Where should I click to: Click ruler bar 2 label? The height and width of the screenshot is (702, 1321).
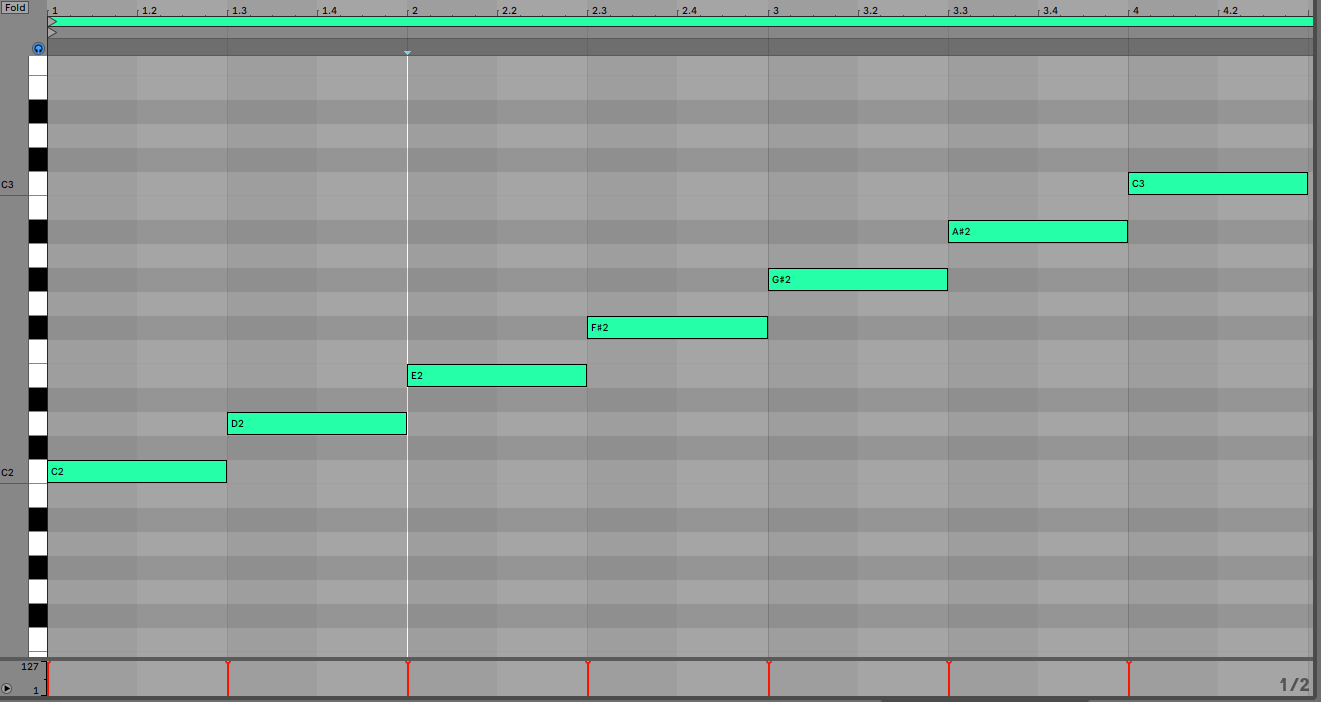tap(414, 10)
